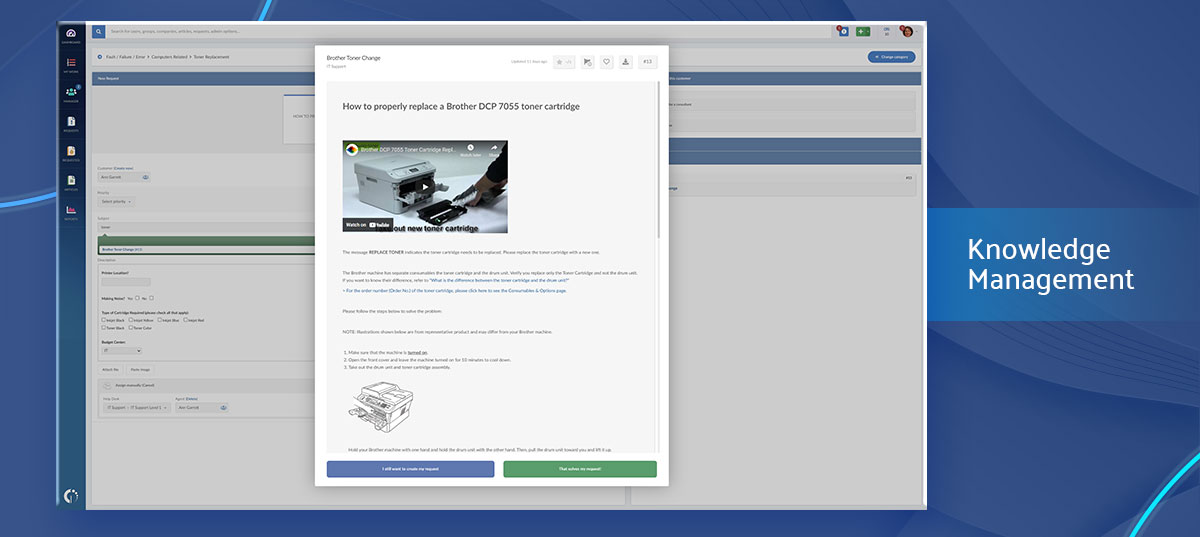Open Help Desk IT Support dropdown

pos(136,407)
